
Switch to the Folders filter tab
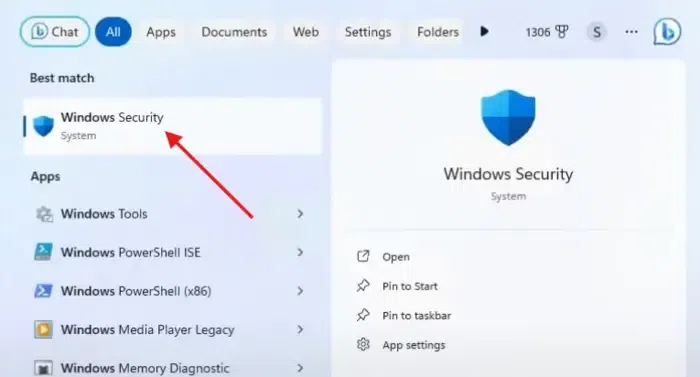(438, 32)
